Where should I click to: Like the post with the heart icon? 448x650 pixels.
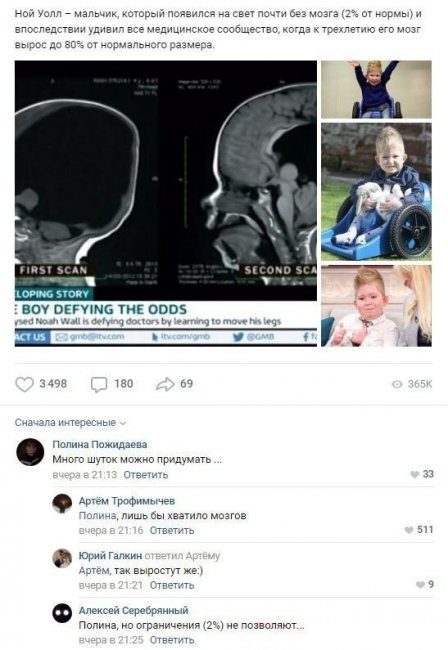click(x=24, y=384)
